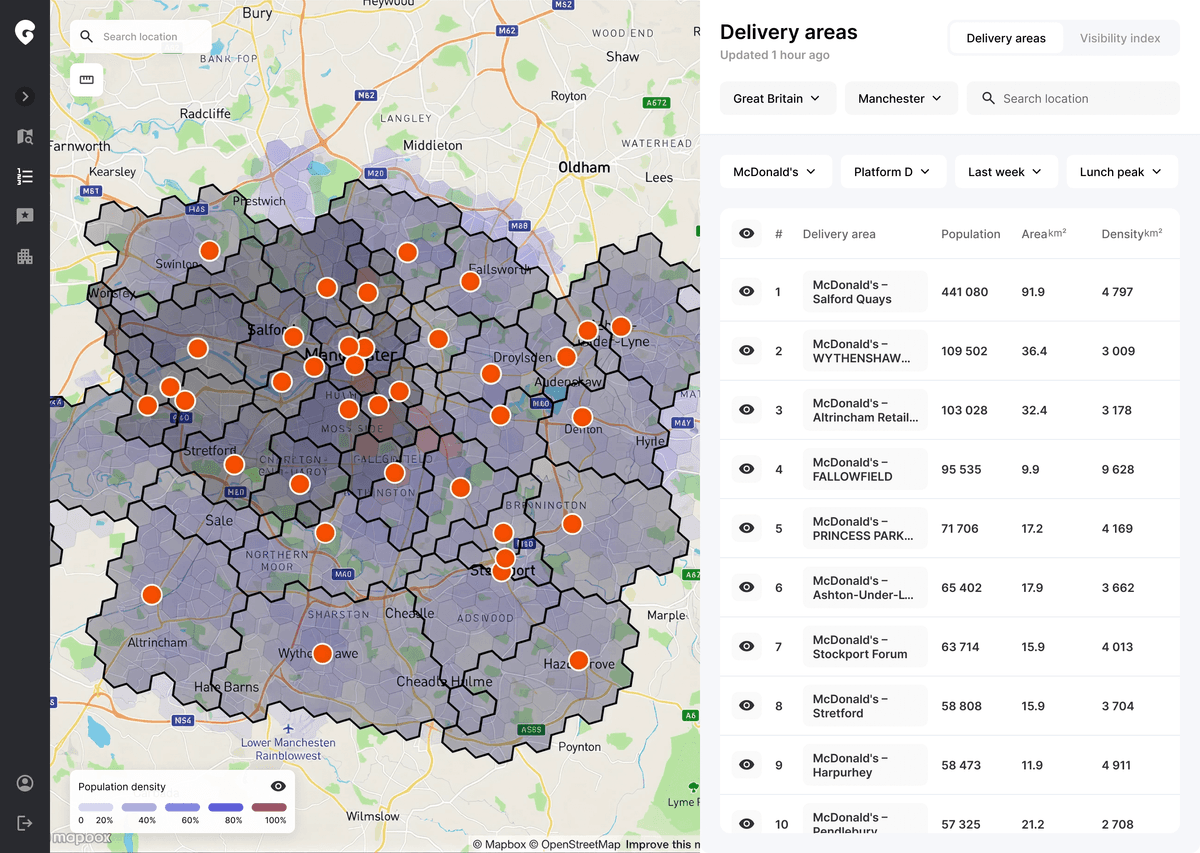Open the map location search tool
The height and width of the screenshot is (853, 1200).
tap(140, 34)
